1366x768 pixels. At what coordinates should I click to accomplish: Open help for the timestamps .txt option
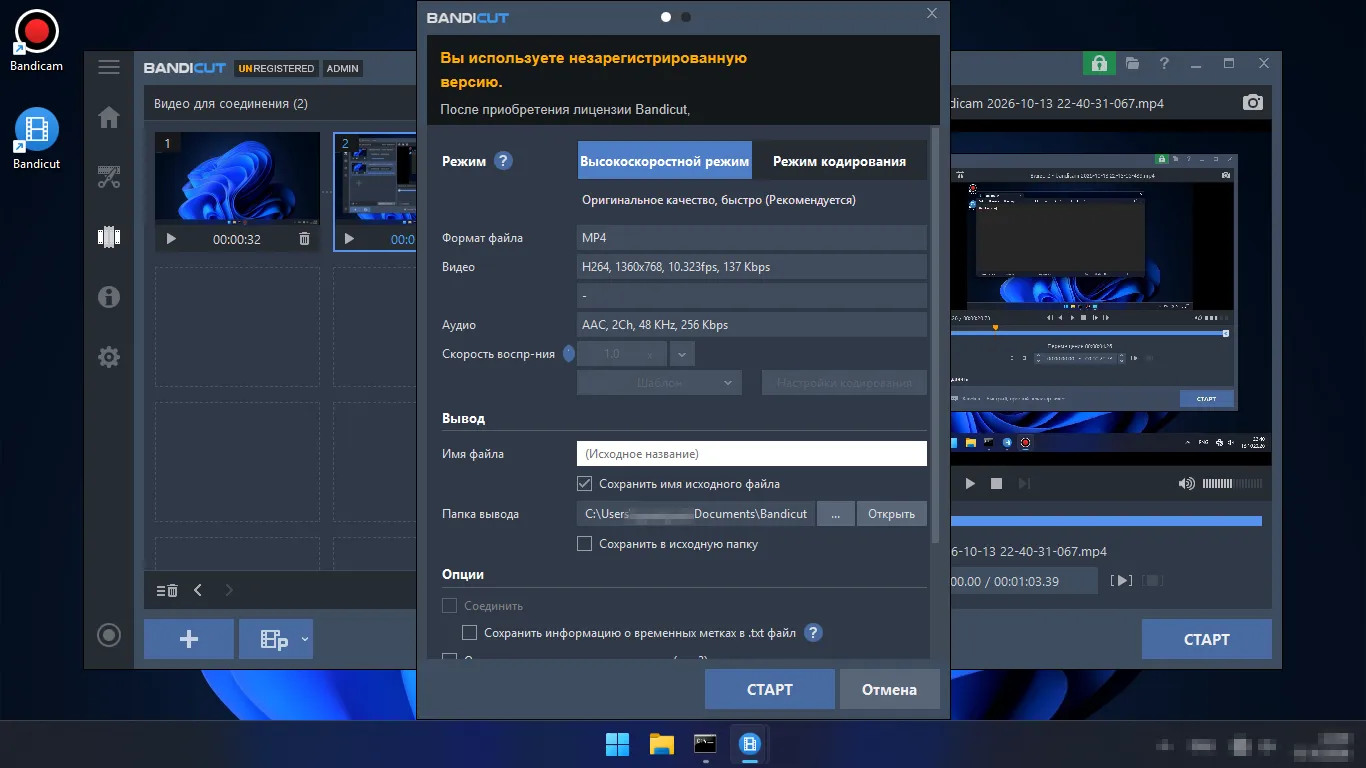point(813,633)
